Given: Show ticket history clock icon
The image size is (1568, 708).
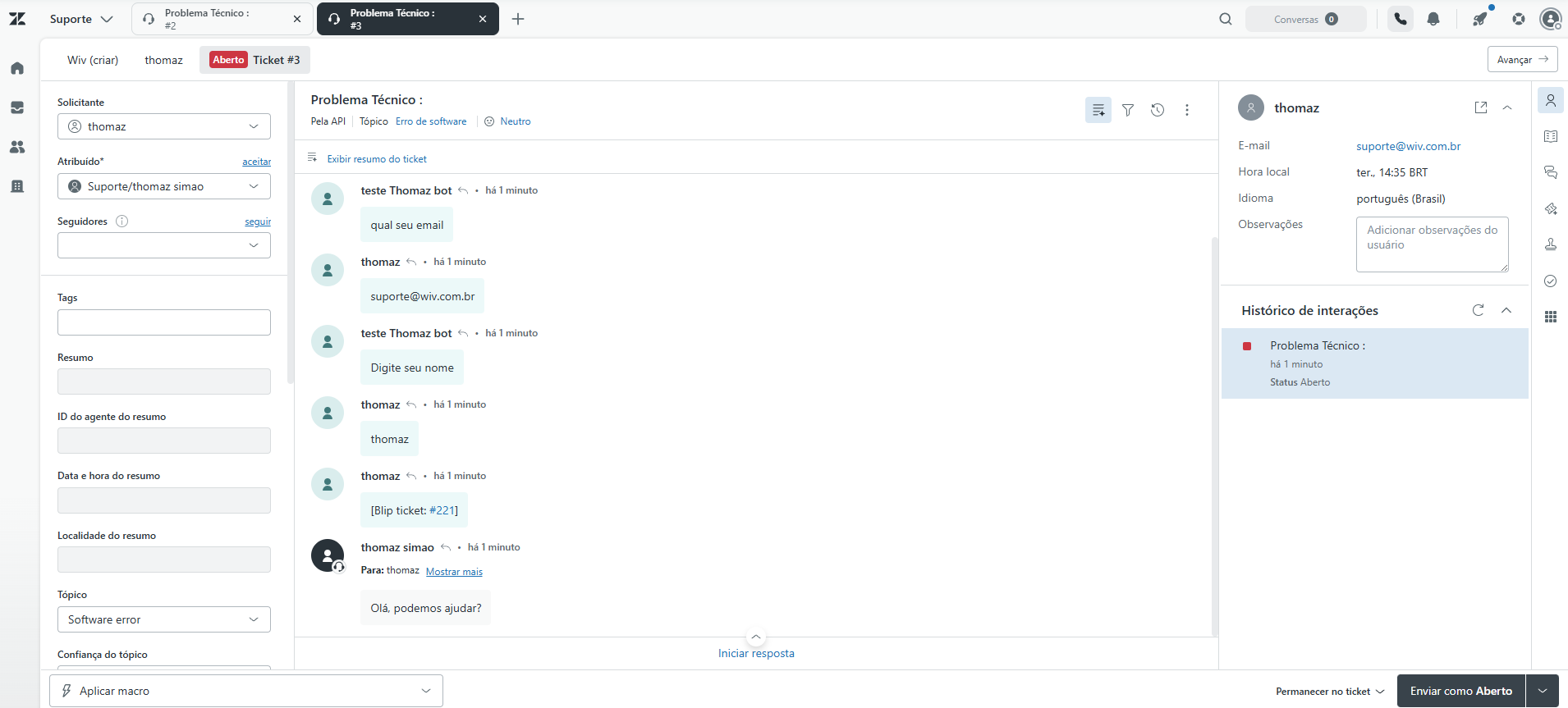Looking at the screenshot, I should pyautogui.click(x=1158, y=110).
